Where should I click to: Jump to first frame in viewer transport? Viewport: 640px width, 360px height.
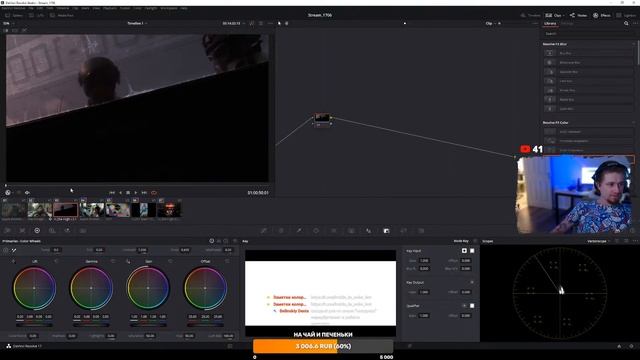pyautogui.click(x=112, y=193)
